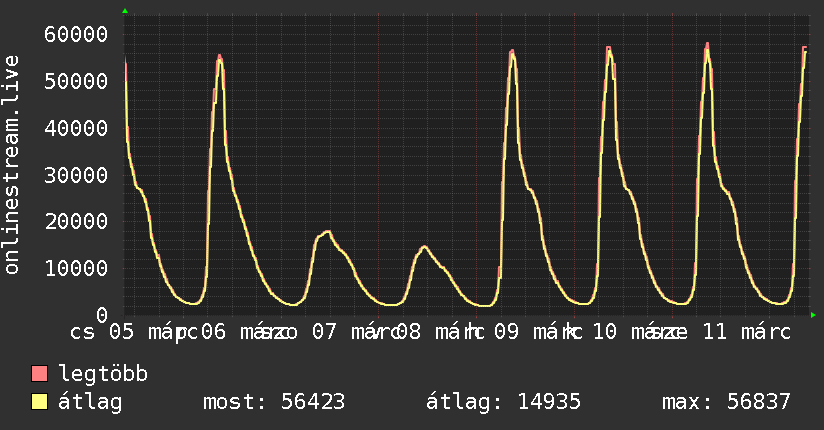Click the 09 márc date label
Viewport: 824px width, 430px height.
click(537, 332)
